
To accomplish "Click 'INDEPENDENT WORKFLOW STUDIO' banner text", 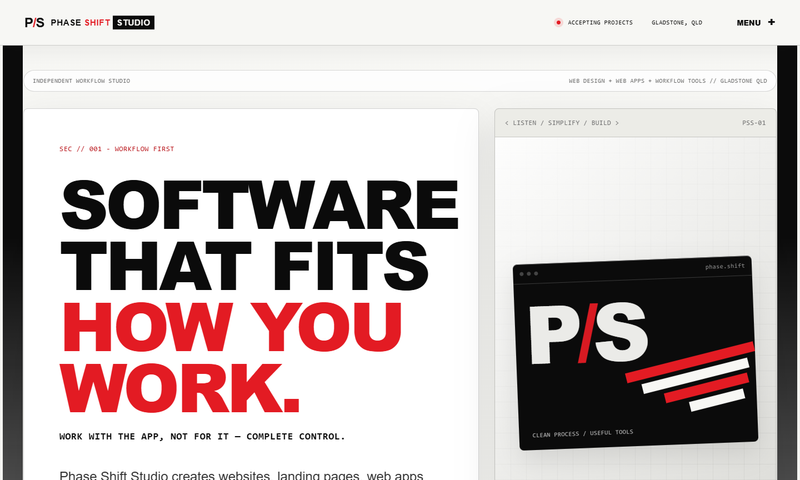I will 82,81.
